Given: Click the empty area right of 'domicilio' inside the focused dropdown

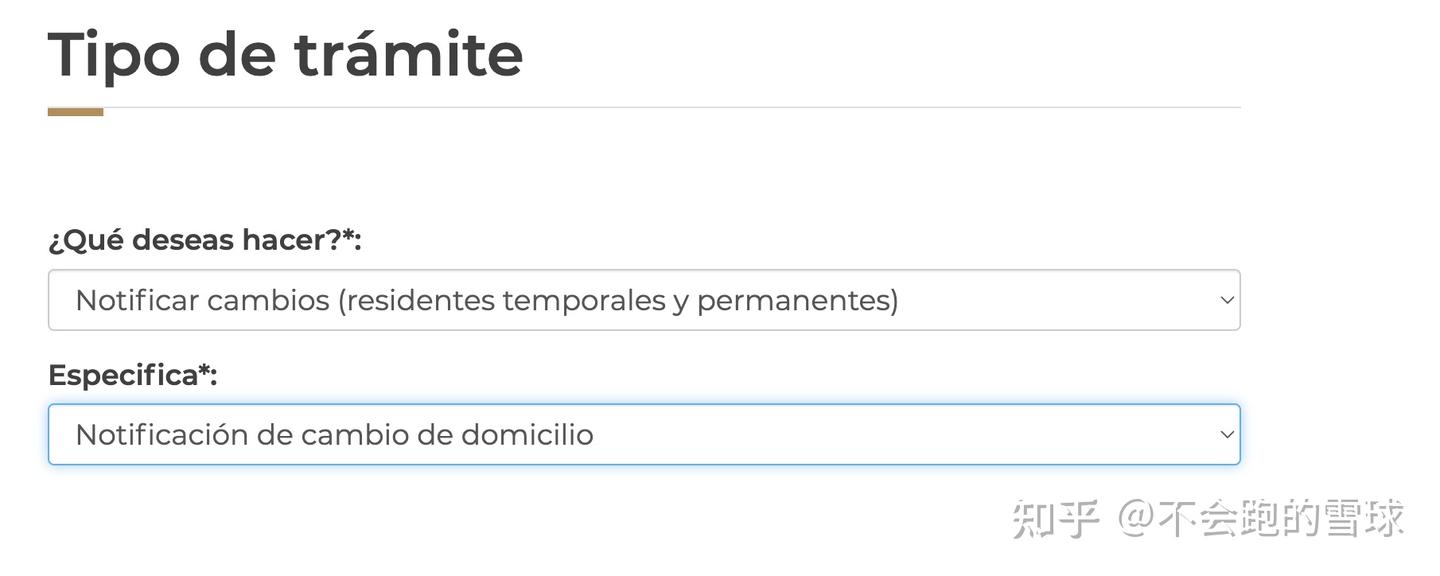Looking at the screenshot, I should (x=900, y=435).
